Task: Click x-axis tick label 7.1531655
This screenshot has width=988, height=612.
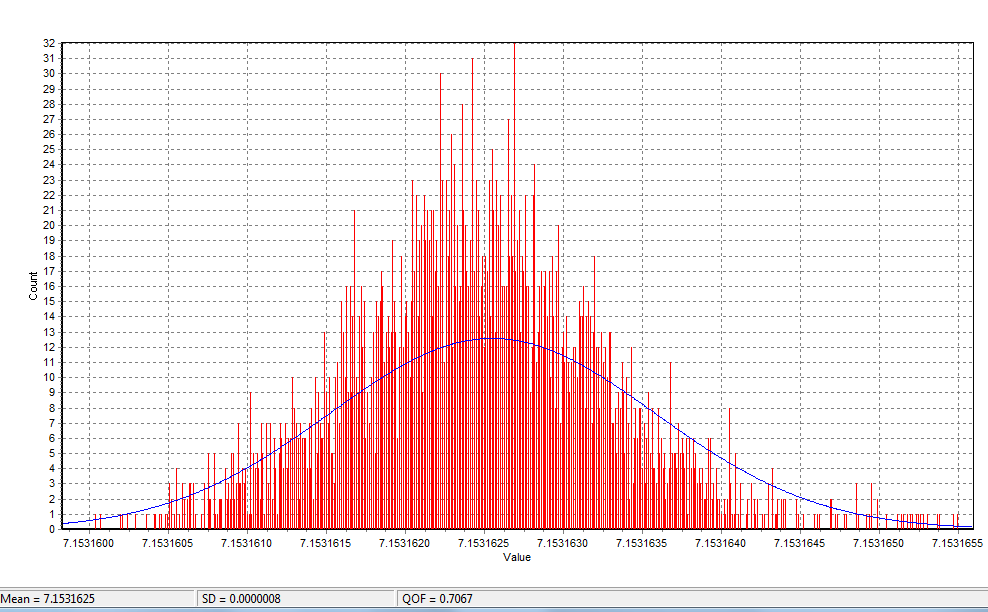Action: pyautogui.click(x=957, y=543)
